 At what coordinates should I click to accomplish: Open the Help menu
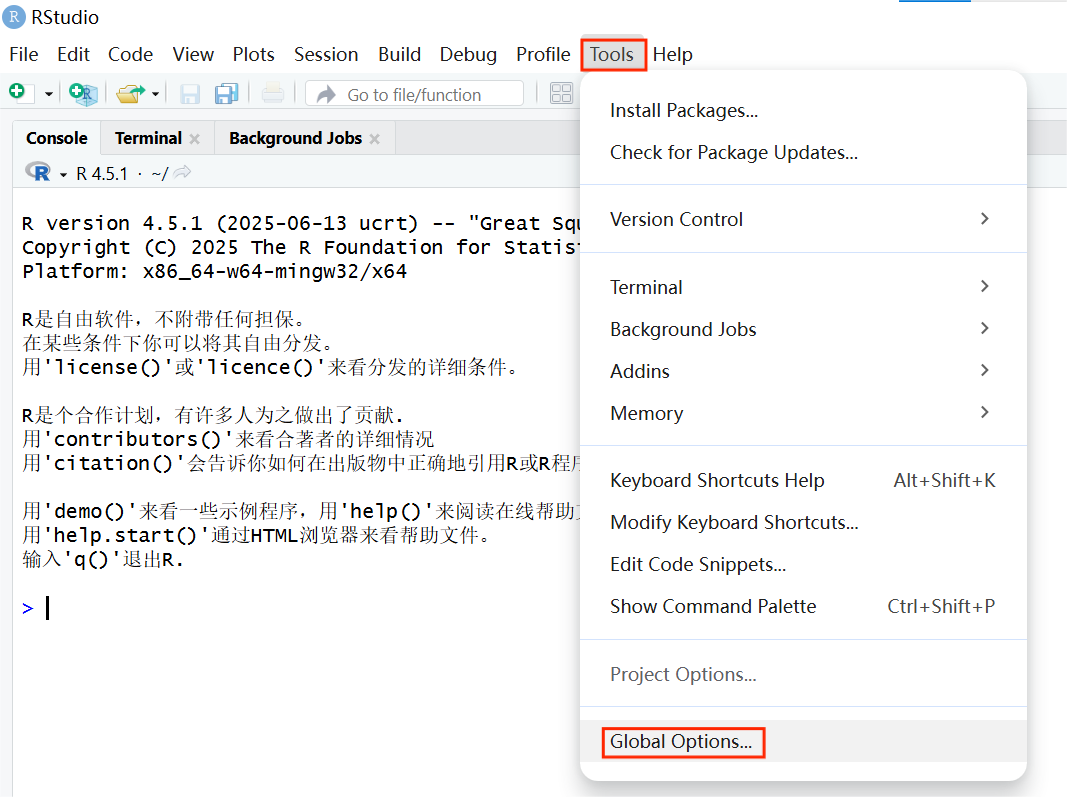pos(672,54)
